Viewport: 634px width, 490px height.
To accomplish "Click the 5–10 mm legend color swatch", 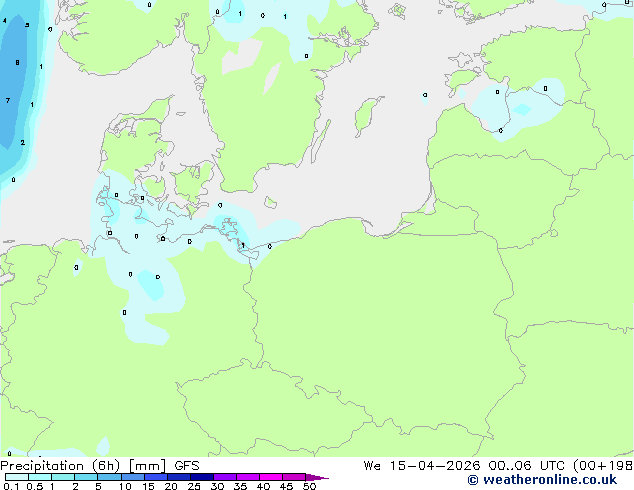I will (x=109, y=477).
